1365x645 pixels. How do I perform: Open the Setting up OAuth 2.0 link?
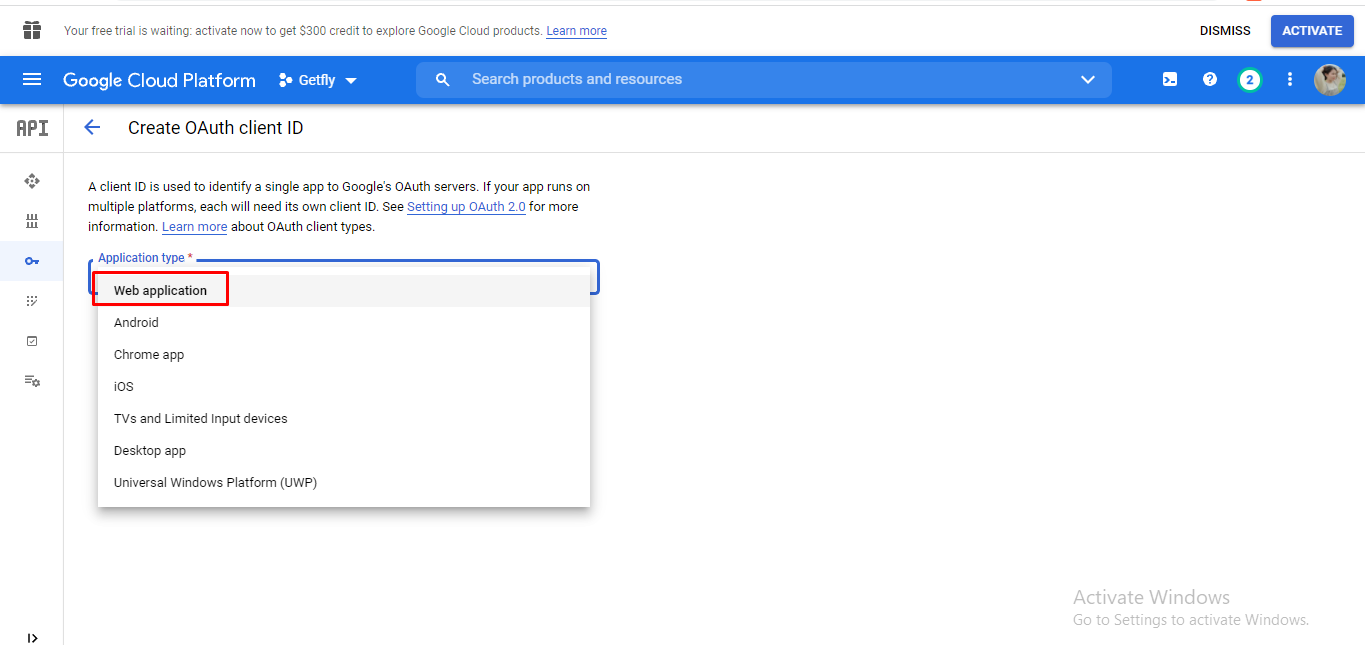coord(466,207)
